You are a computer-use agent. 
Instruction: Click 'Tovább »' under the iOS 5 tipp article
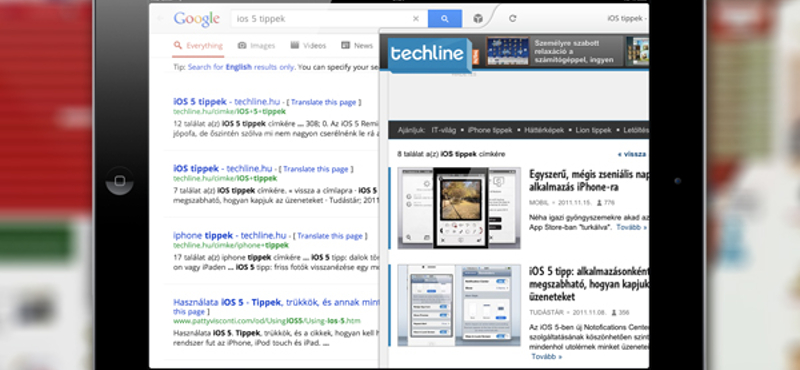[546, 356]
